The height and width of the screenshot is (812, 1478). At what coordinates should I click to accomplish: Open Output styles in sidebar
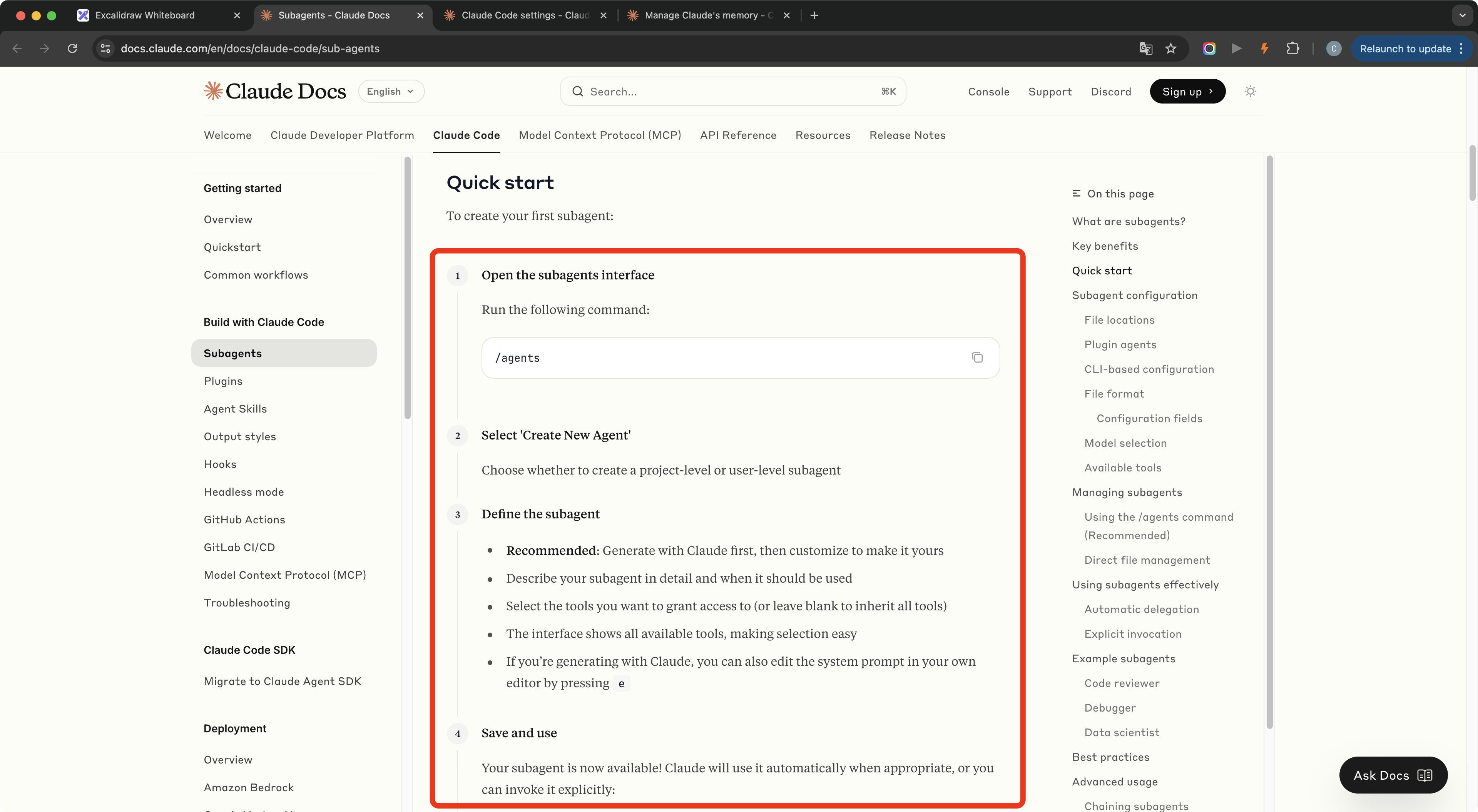(239, 437)
